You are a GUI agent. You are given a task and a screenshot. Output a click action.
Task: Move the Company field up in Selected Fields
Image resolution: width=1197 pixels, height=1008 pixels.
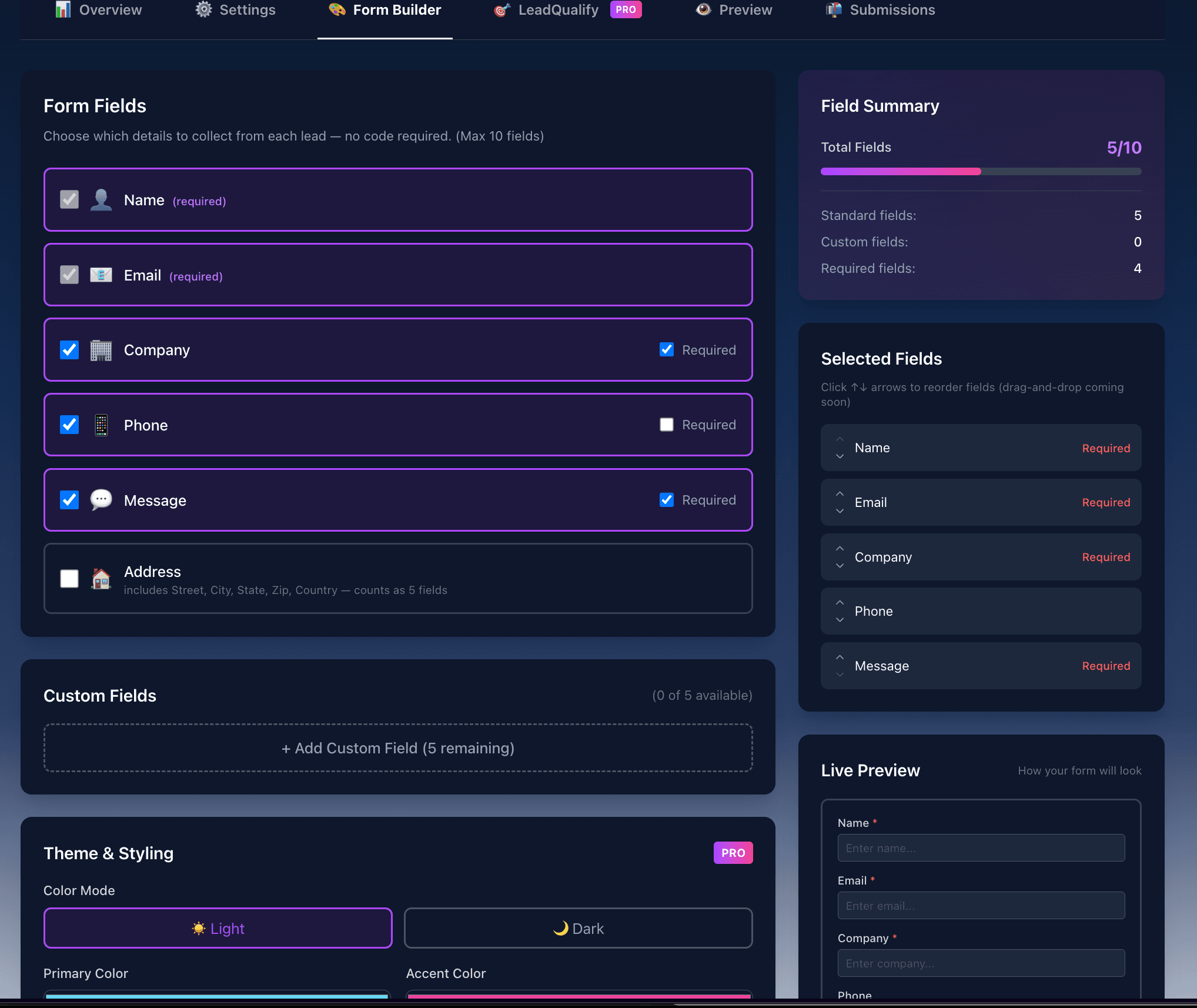[840, 549]
